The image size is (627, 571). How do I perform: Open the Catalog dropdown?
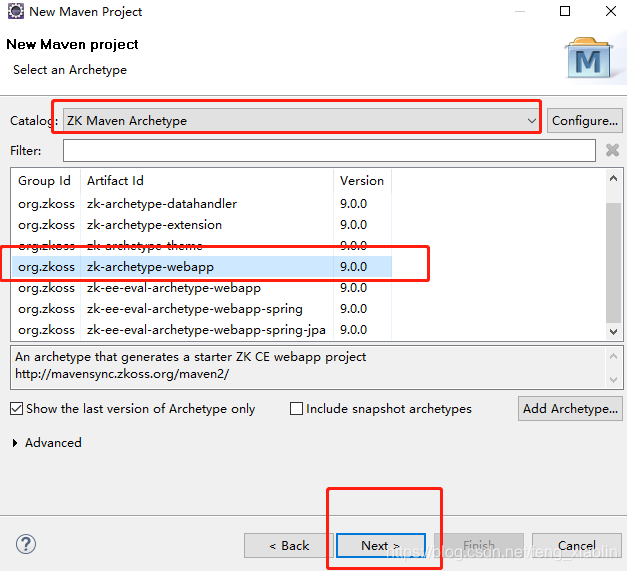(302, 121)
